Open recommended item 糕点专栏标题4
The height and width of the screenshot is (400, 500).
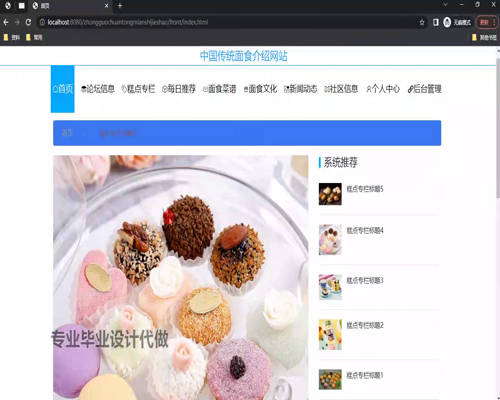point(365,230)
